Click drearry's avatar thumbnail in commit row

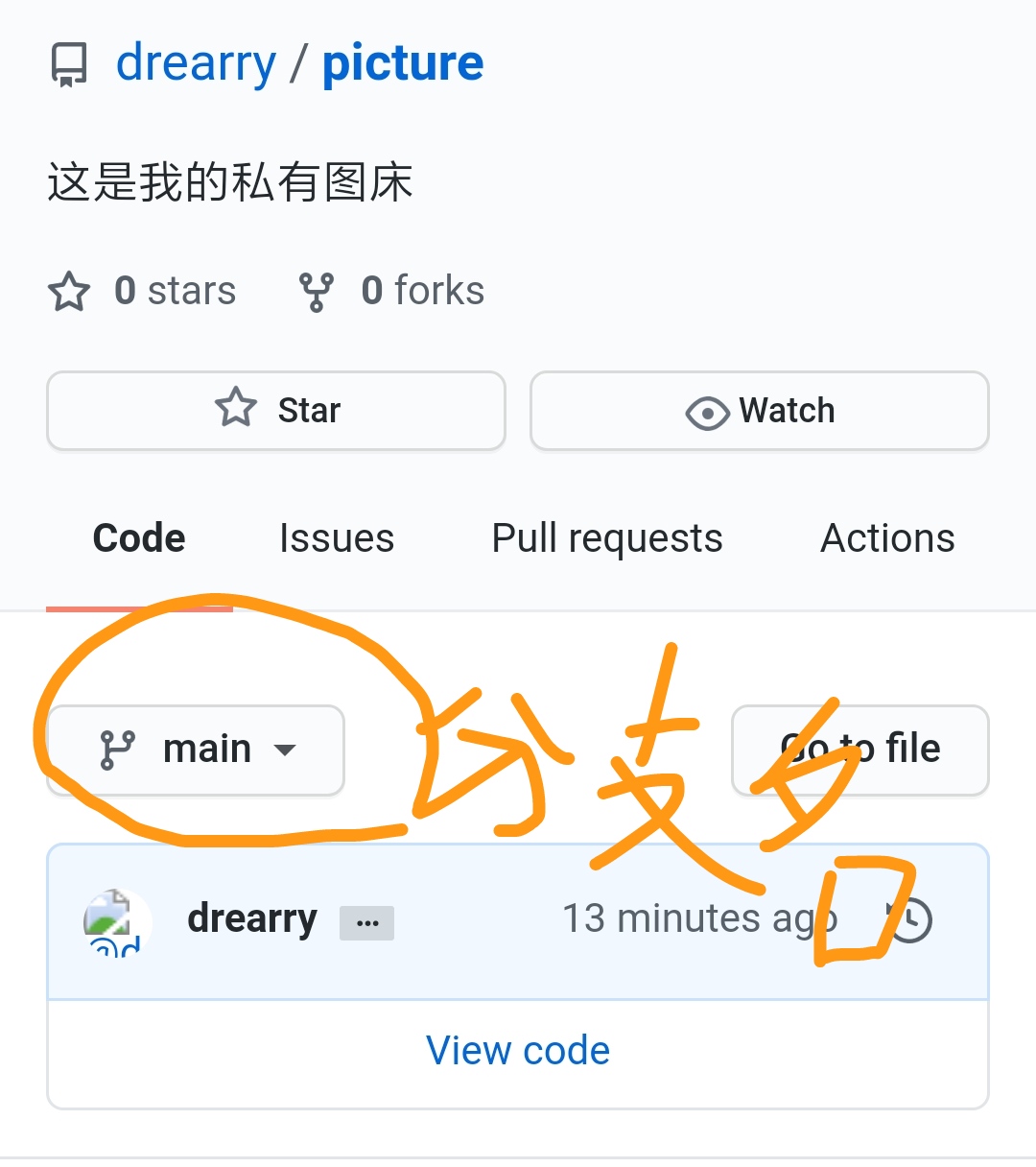(x=117, y=921)
